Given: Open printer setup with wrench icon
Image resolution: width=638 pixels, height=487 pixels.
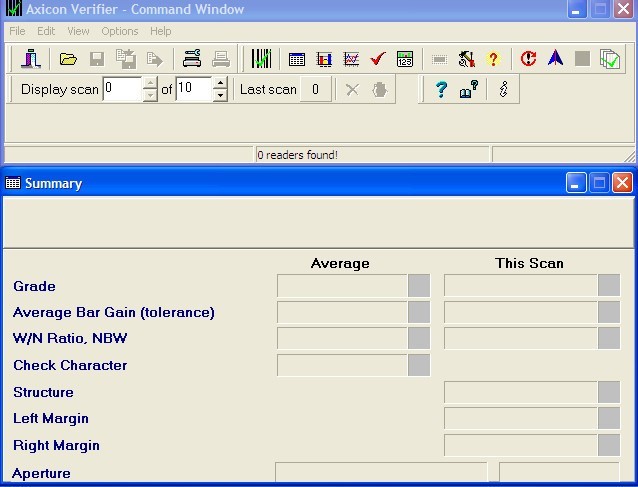Looking at the screenshot, I should click(192, 59).
